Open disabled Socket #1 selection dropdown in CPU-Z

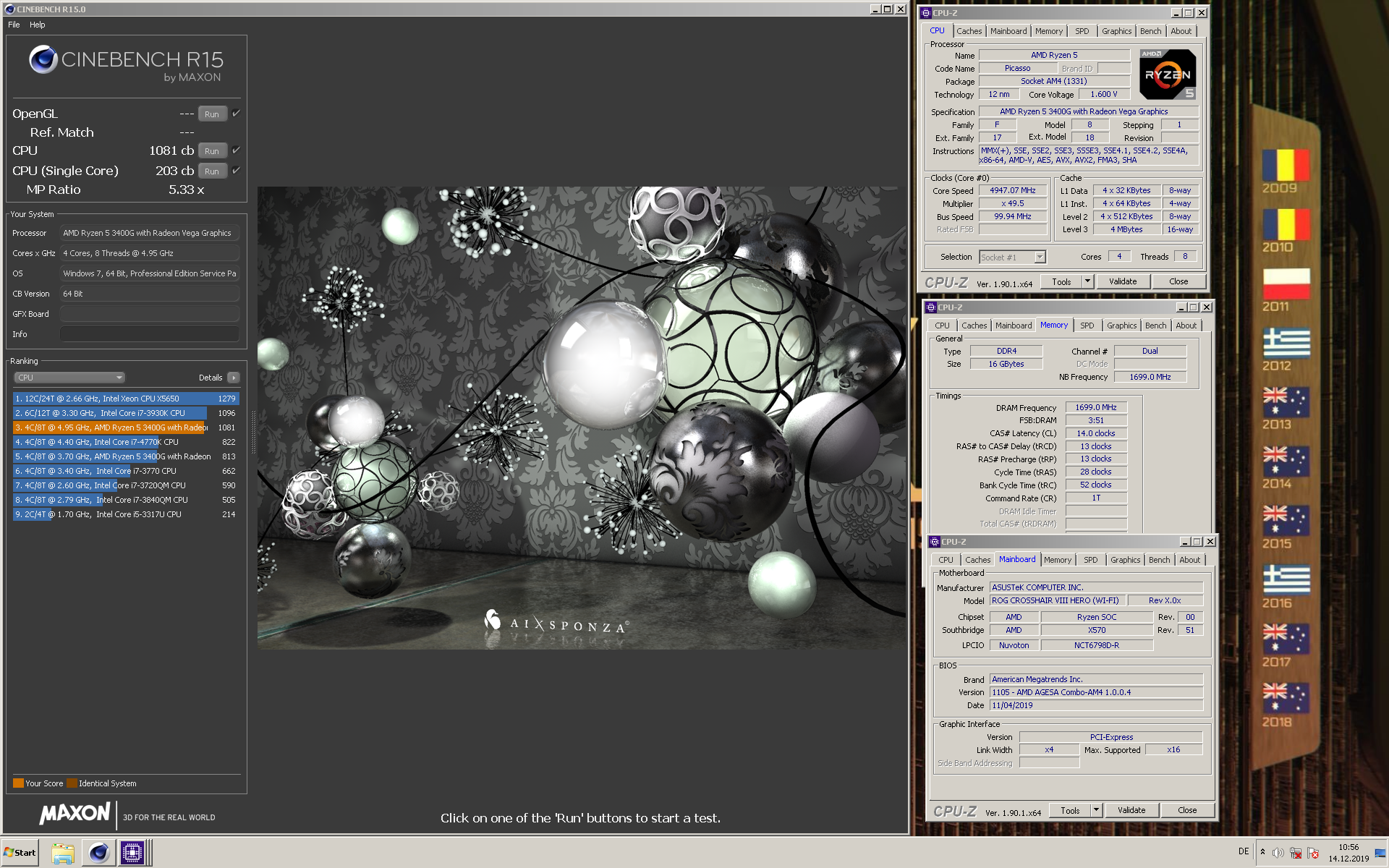click(1012, 257)
